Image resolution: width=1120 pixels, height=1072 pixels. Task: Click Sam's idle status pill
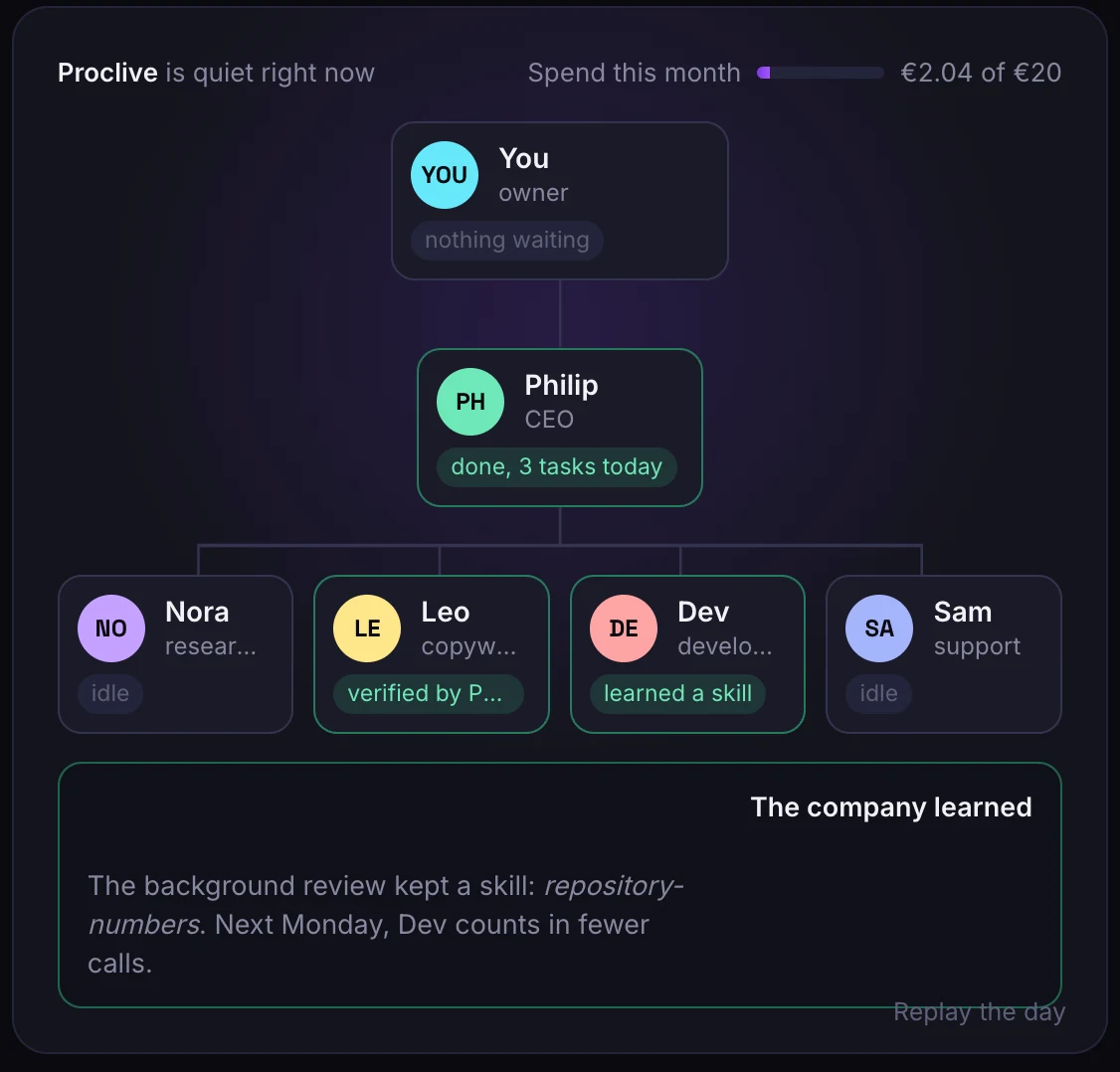(x=878, y=693)
